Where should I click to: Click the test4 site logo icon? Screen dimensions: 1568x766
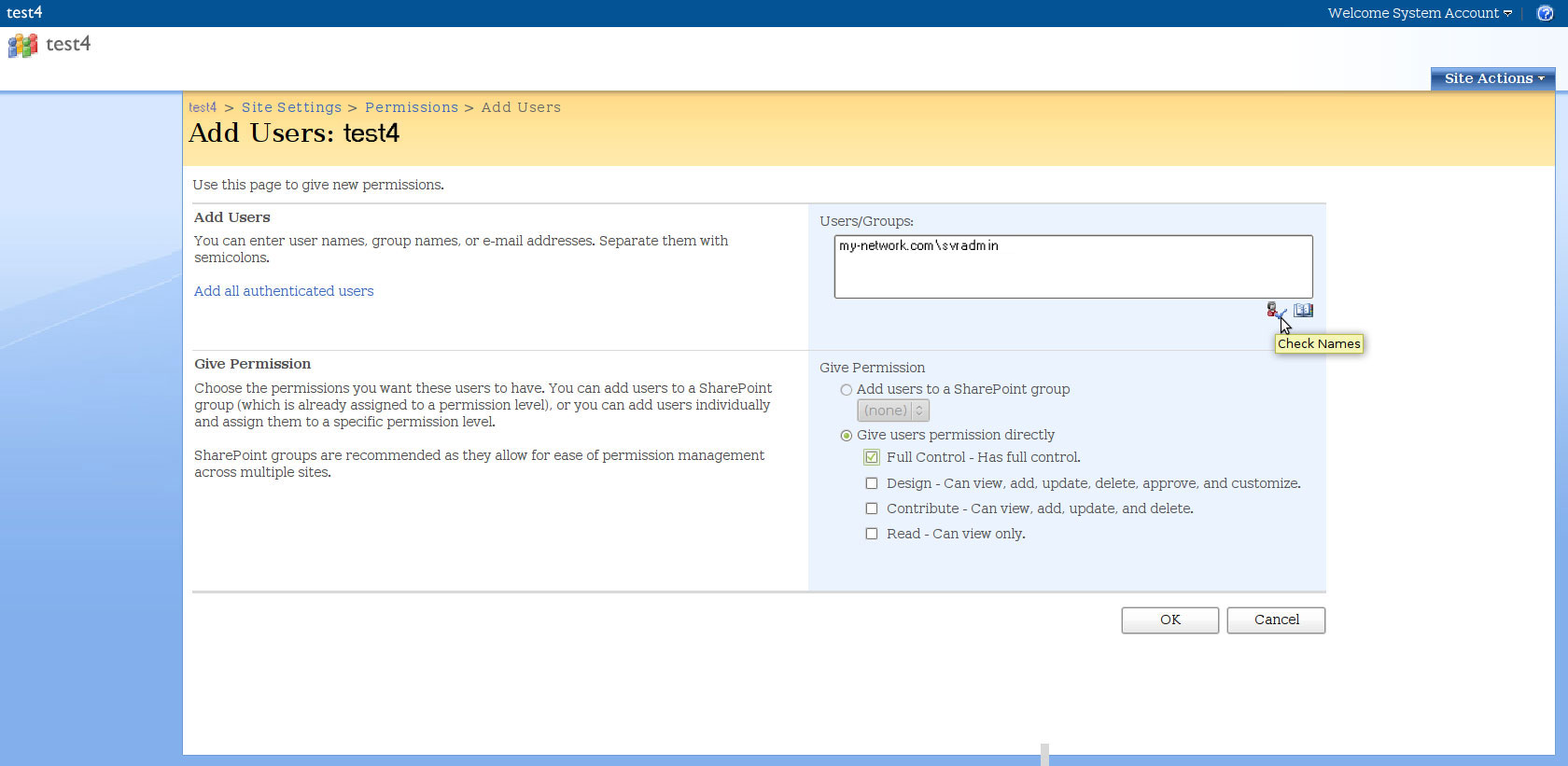[23, 45]
